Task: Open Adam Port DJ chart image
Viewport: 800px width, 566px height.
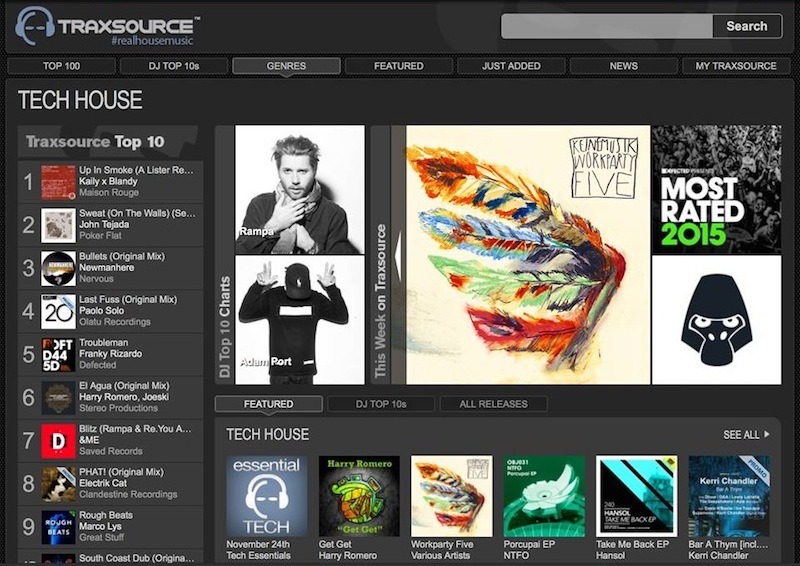Action: (300, 320)
